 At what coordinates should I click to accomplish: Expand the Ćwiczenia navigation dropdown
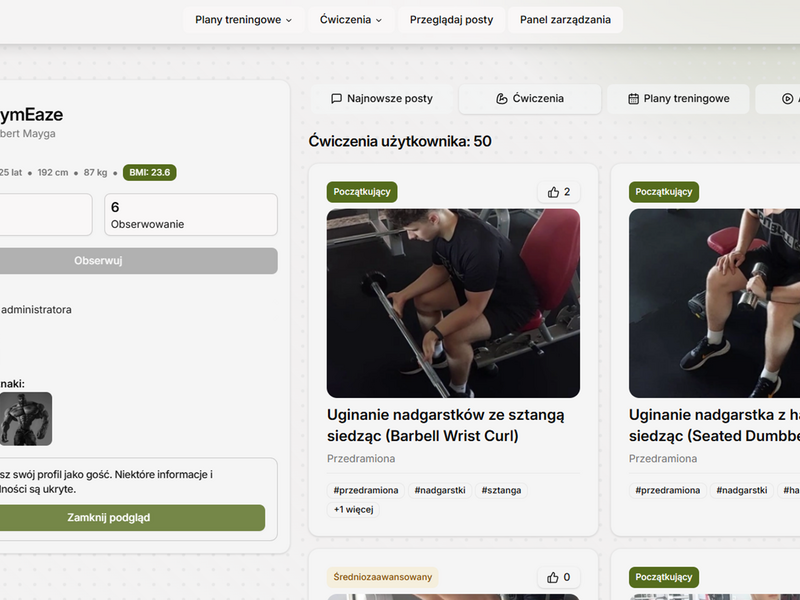coord(353,20)
